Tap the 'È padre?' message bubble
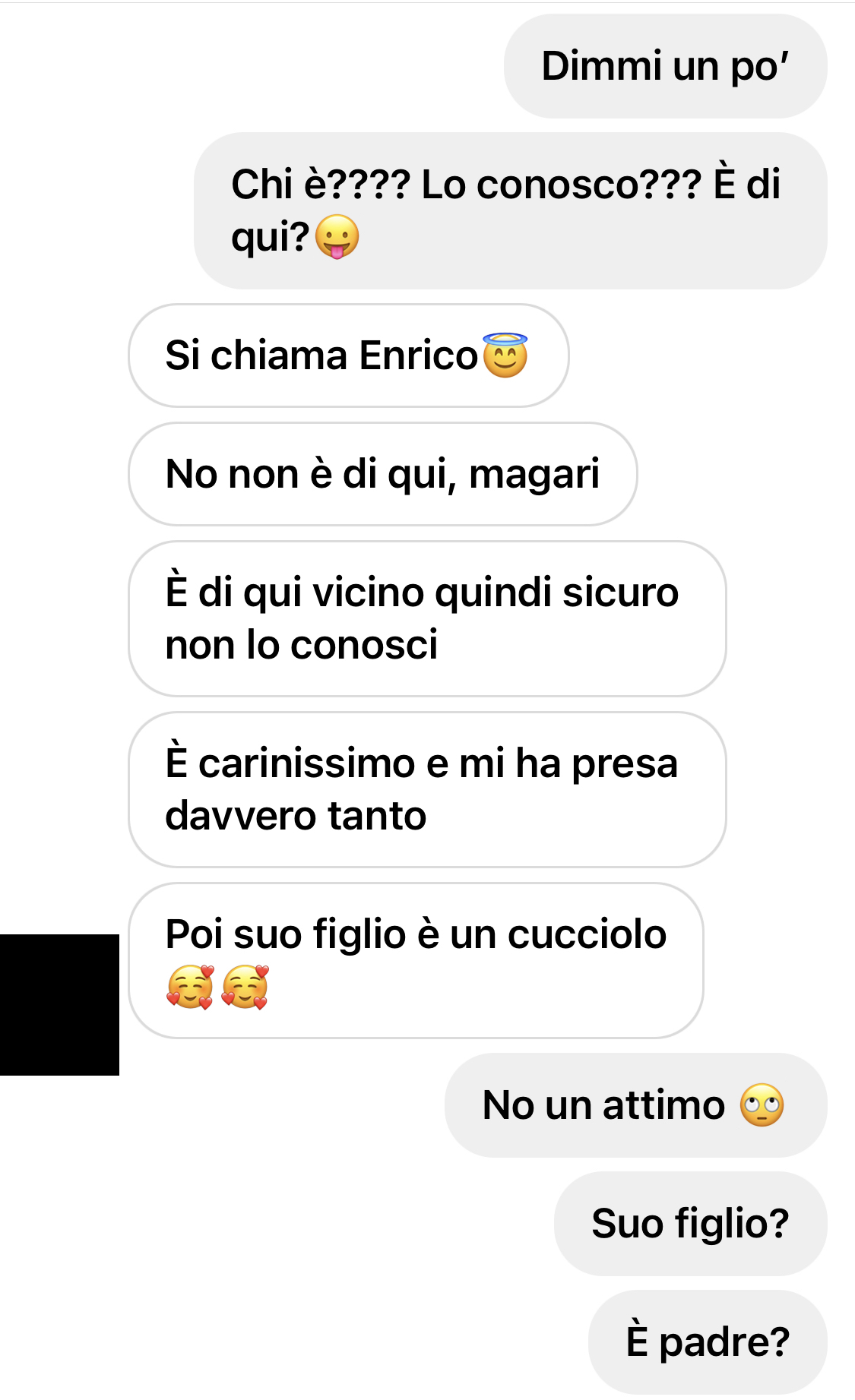Image resolution: width=855 pixels, height=1400 pixels. click(708, 1342)
